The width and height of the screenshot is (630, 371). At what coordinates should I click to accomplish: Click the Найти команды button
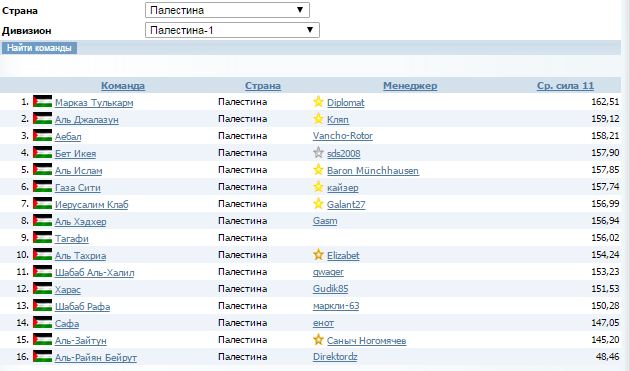pyautogui.click(x=39, y=48)
